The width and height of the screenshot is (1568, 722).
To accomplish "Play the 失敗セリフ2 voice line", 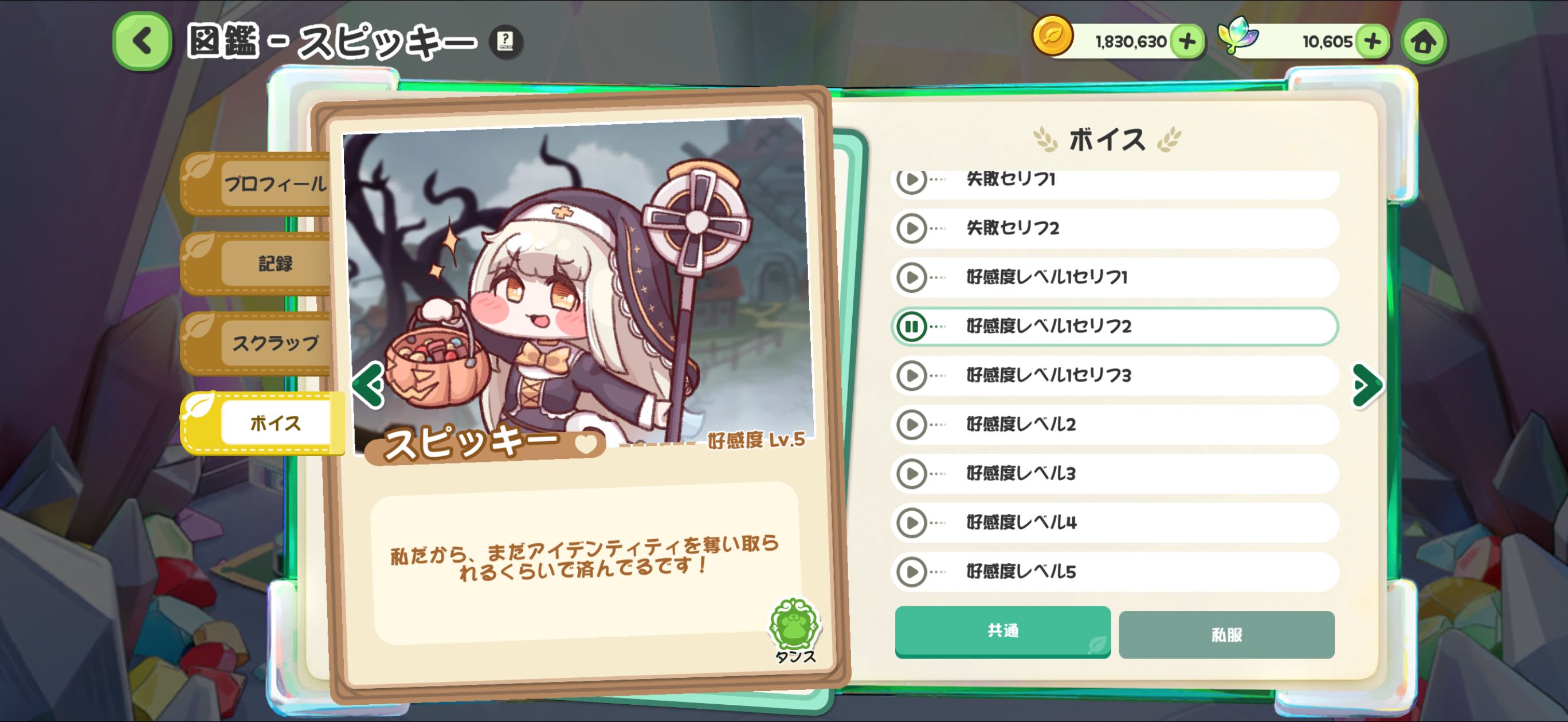I will [911, 229].
